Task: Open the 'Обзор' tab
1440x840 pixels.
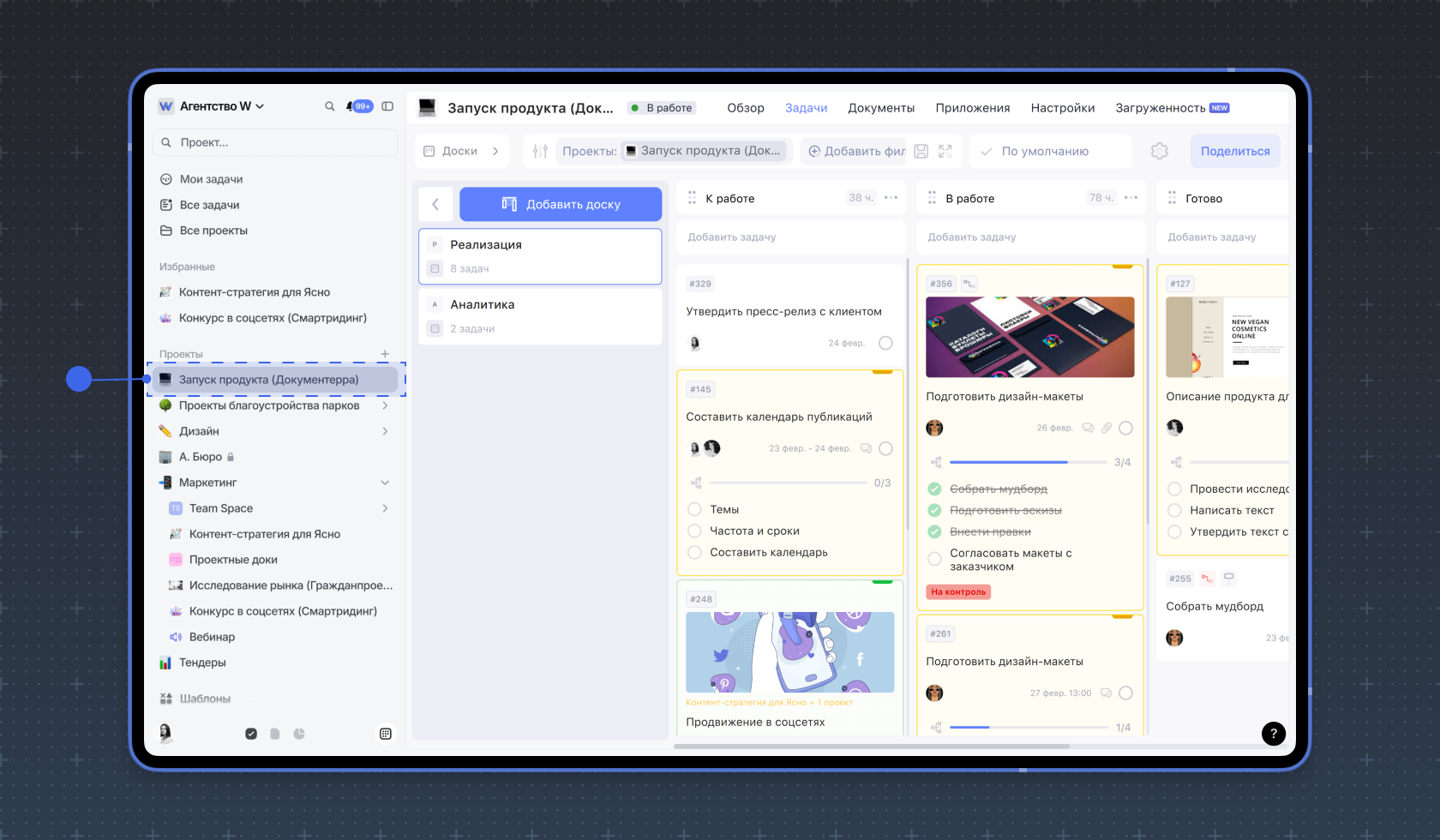Action: tap(745, 108)
